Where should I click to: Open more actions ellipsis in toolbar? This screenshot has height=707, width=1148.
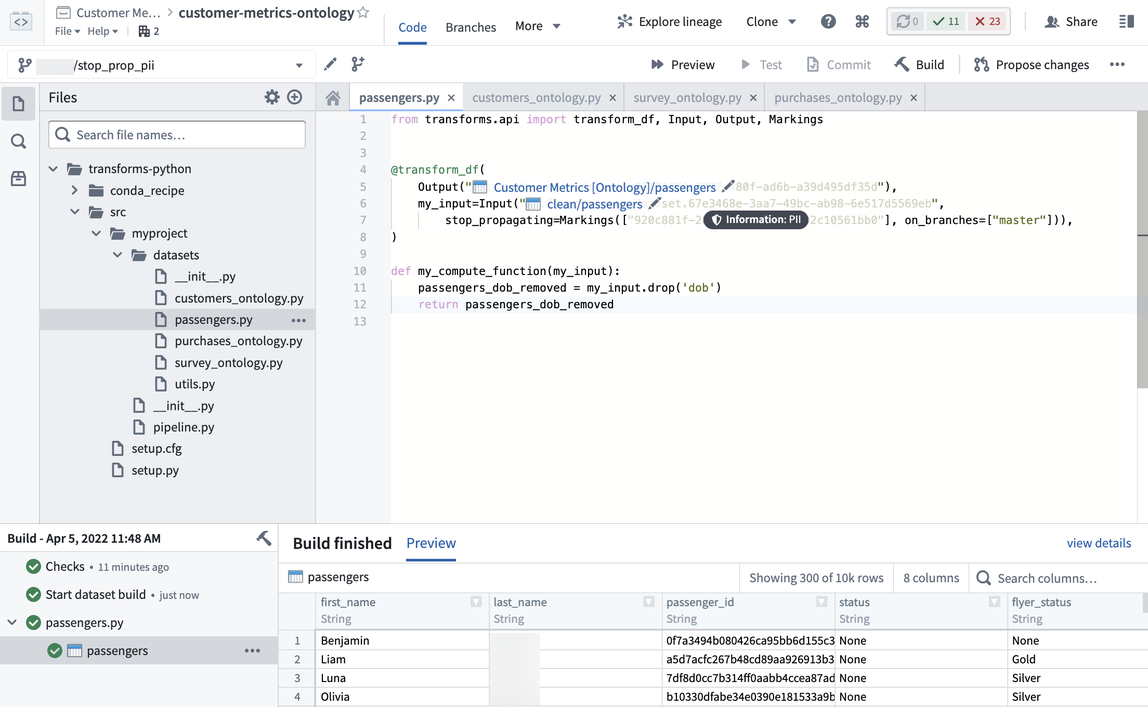1117,64
